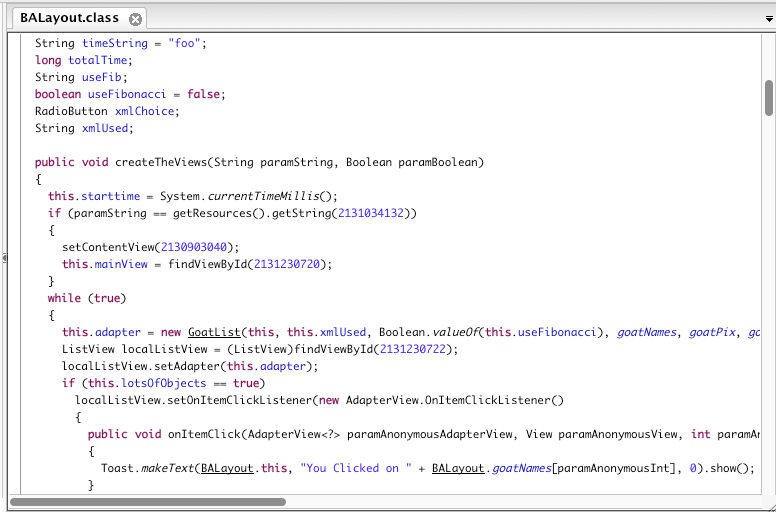Click the number 2131230722
Viewport: 776px width, 512px height.
pyautogui.click(x=413, y=349)
